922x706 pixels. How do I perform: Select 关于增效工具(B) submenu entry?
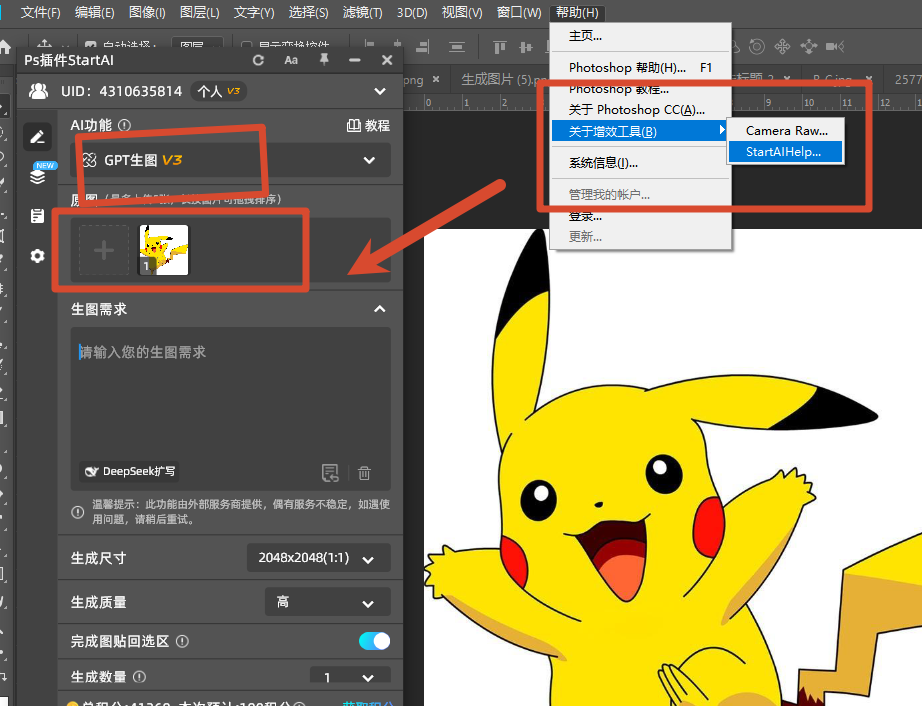[641, 131]
